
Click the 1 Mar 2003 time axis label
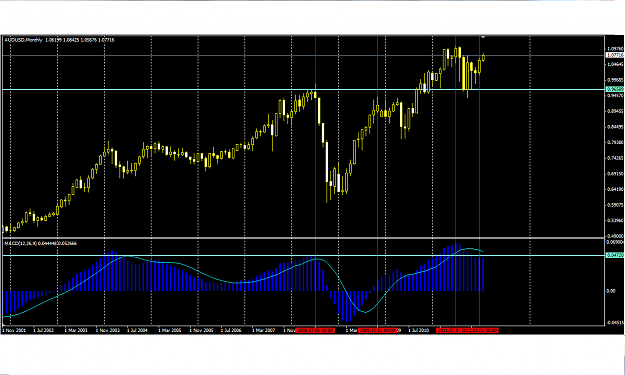click(76, 330)
